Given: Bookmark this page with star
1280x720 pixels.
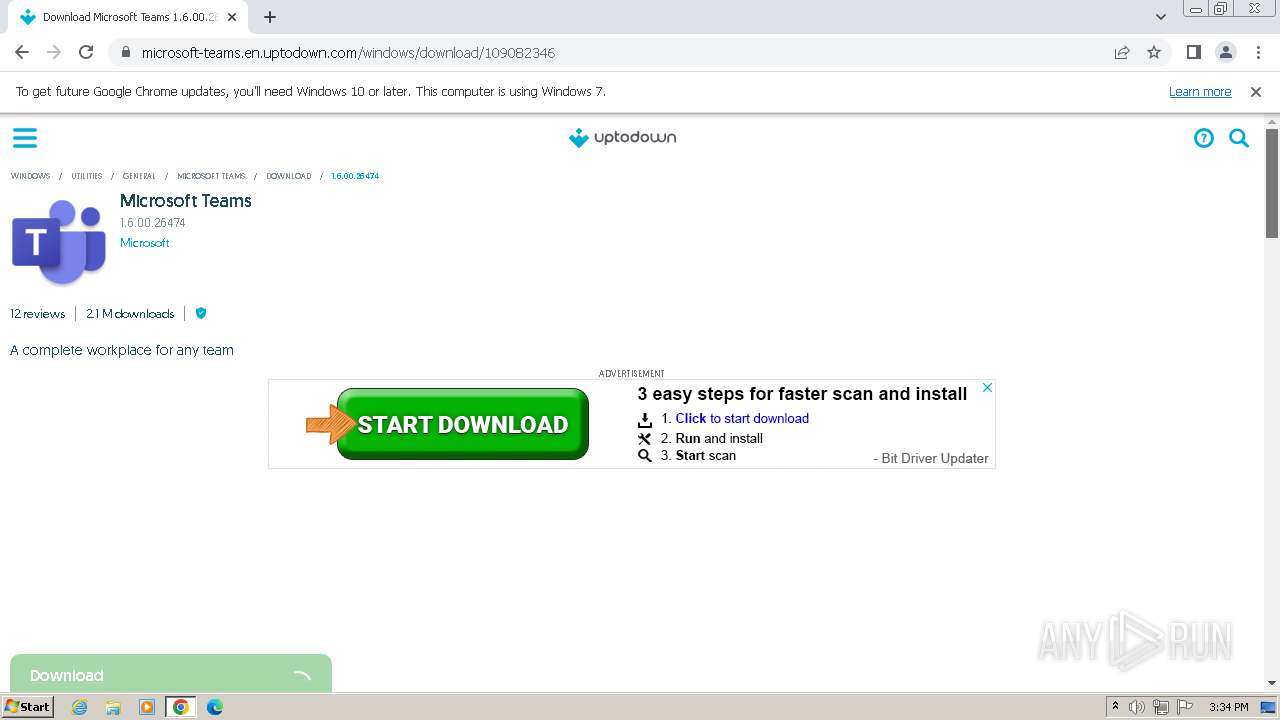Looking at the screenshot, I should coord(1154,52).
